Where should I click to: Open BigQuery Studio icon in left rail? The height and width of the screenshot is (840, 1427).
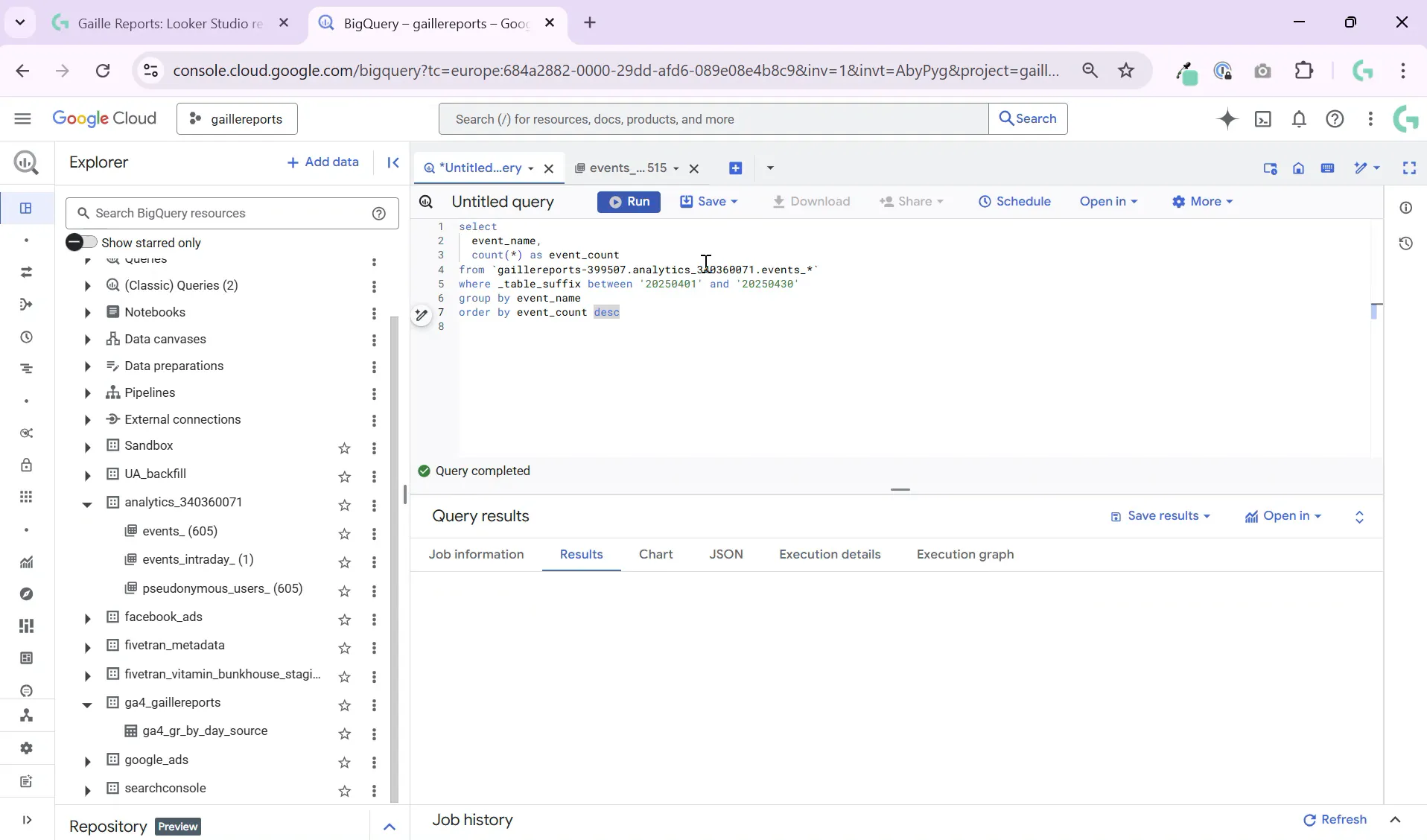[26, 208]
